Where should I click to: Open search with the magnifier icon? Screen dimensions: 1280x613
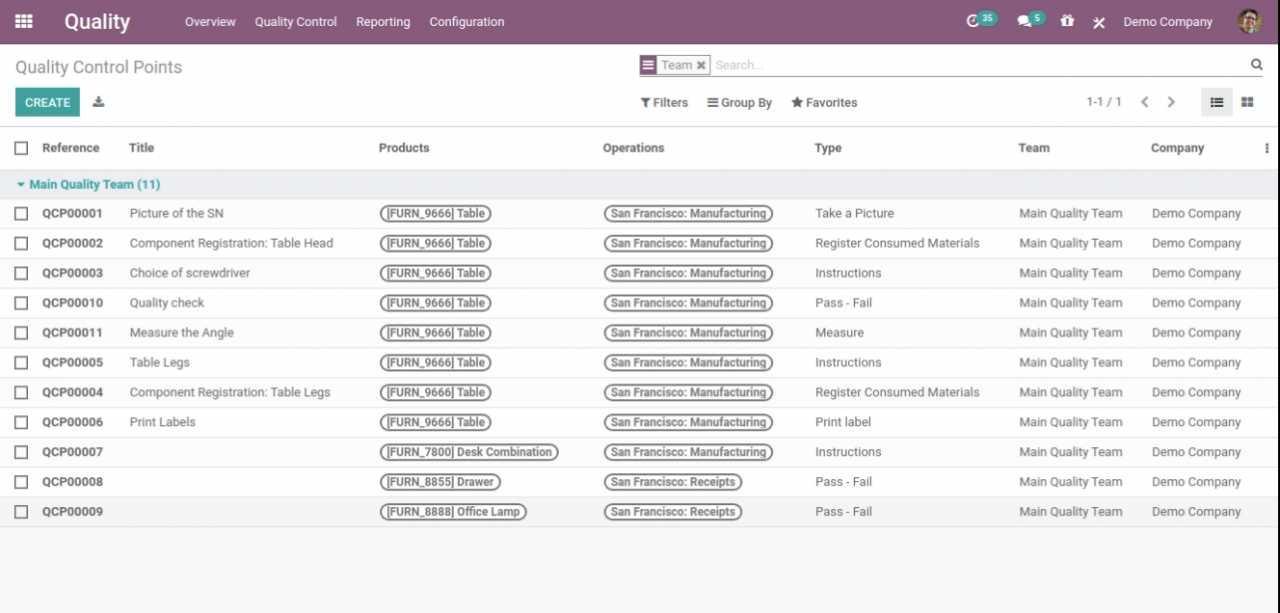pyautogui.click(x=1256, y=64)
